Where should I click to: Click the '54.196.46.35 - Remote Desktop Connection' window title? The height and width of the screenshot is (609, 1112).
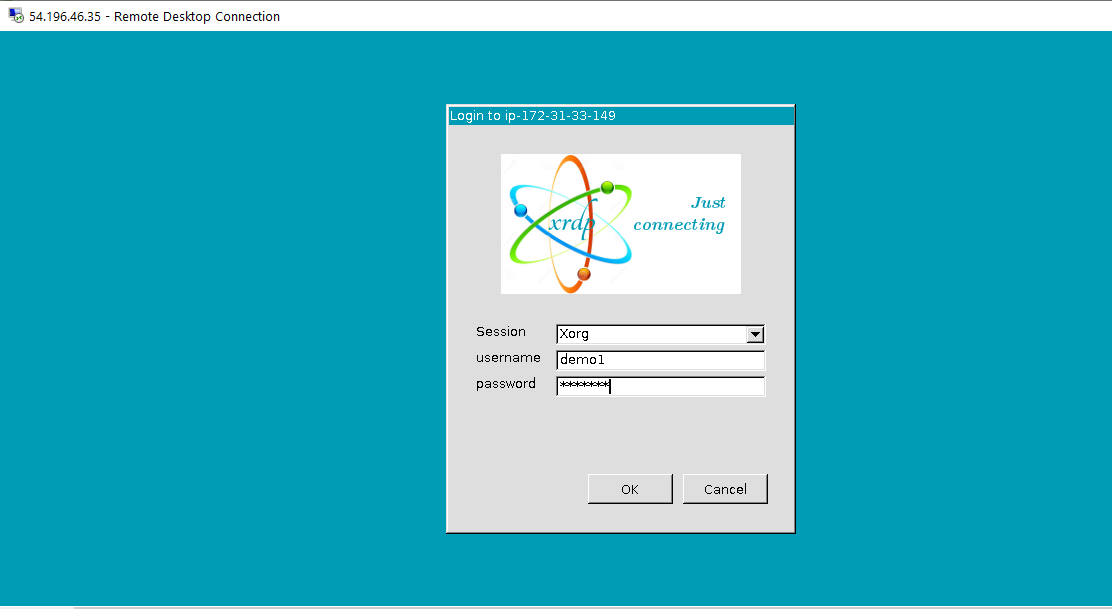click(155, 16)
